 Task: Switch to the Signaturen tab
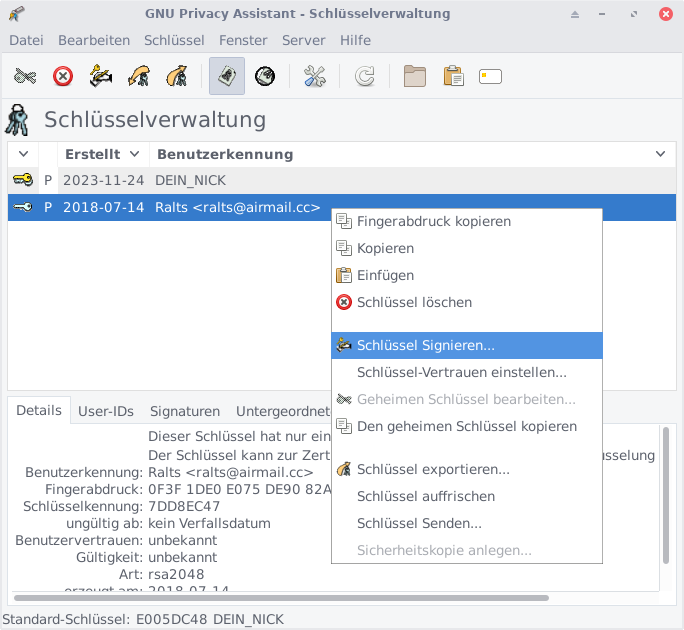click(x=185, y=411)
